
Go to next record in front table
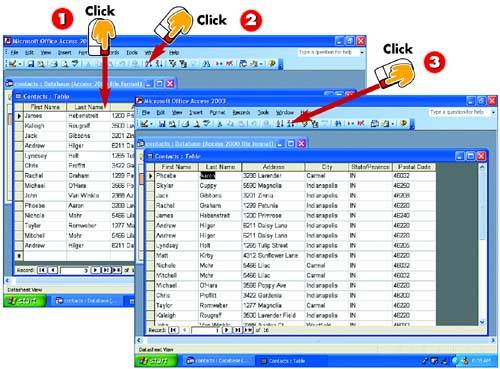pyautogui.click(x=227, y=330)
